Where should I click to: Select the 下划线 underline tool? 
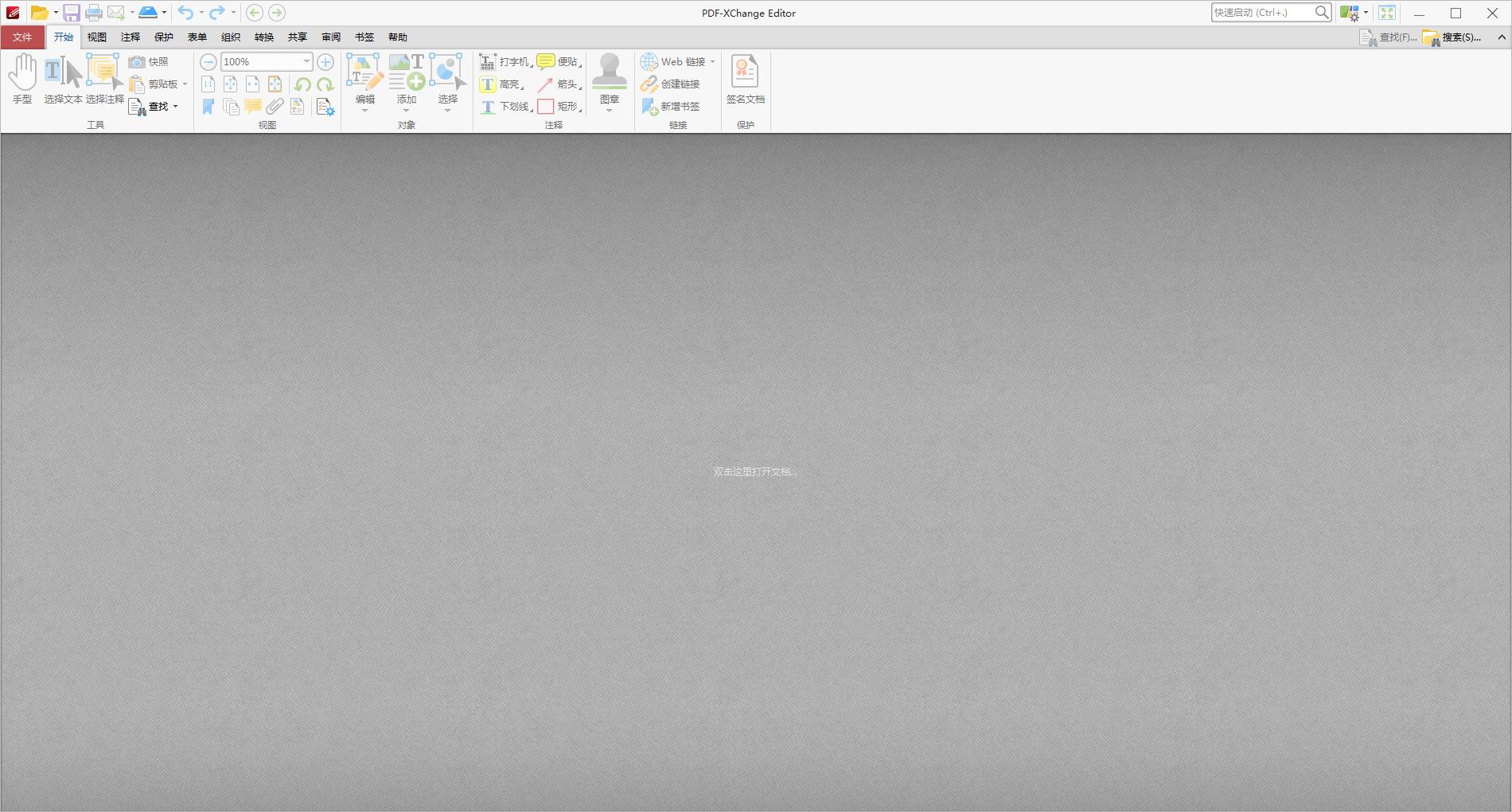coord(507,106)
